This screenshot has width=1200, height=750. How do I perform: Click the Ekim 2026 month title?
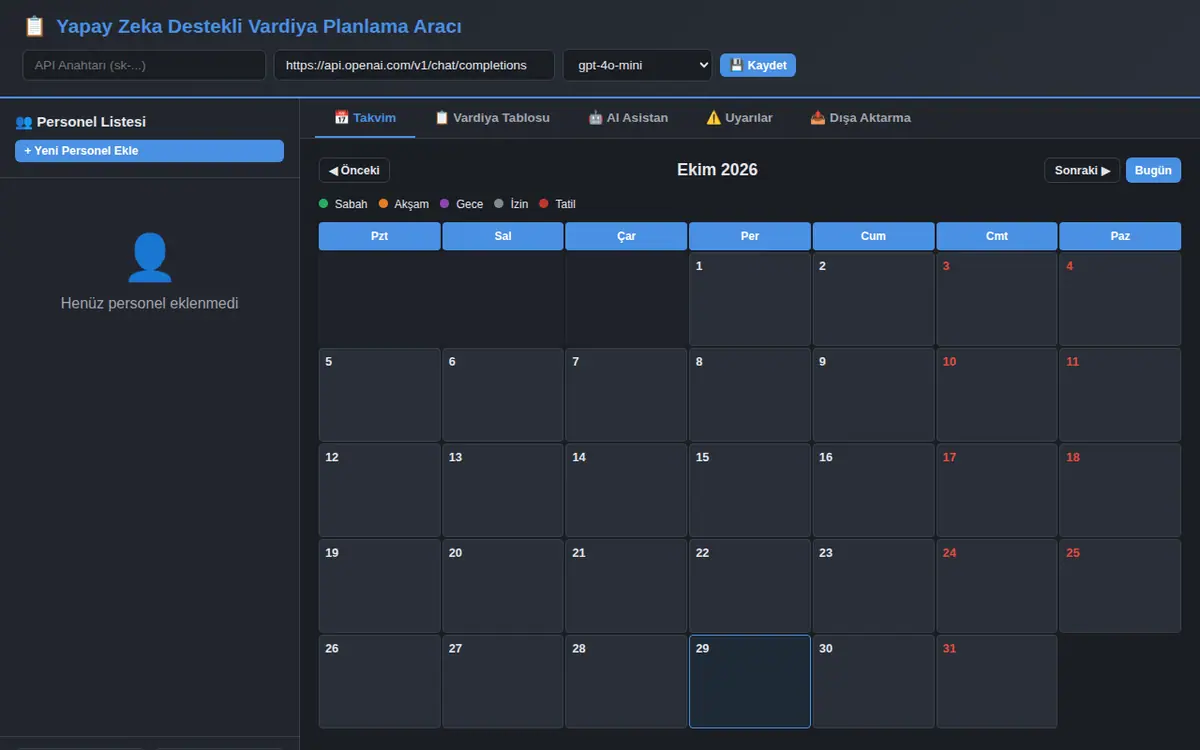(717, 170)
